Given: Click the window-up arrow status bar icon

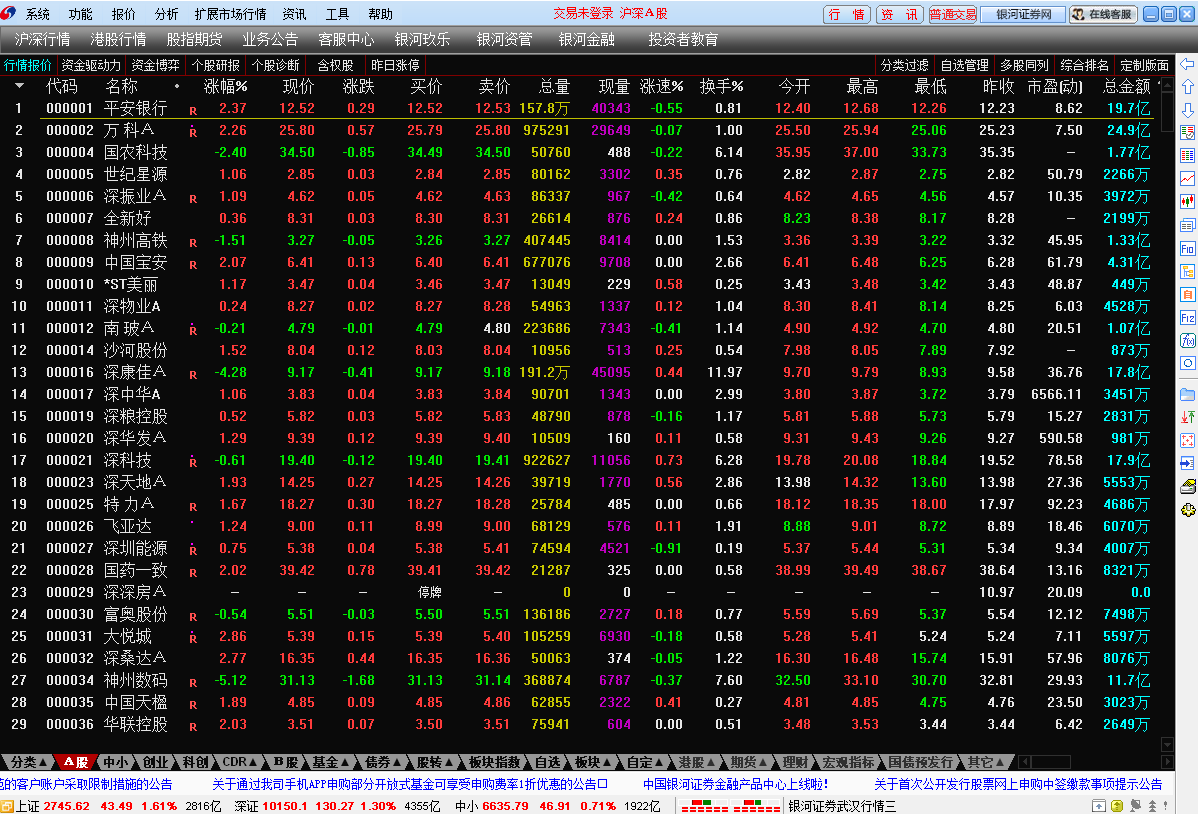Looking at the screenshot, I should (1099, 806).
